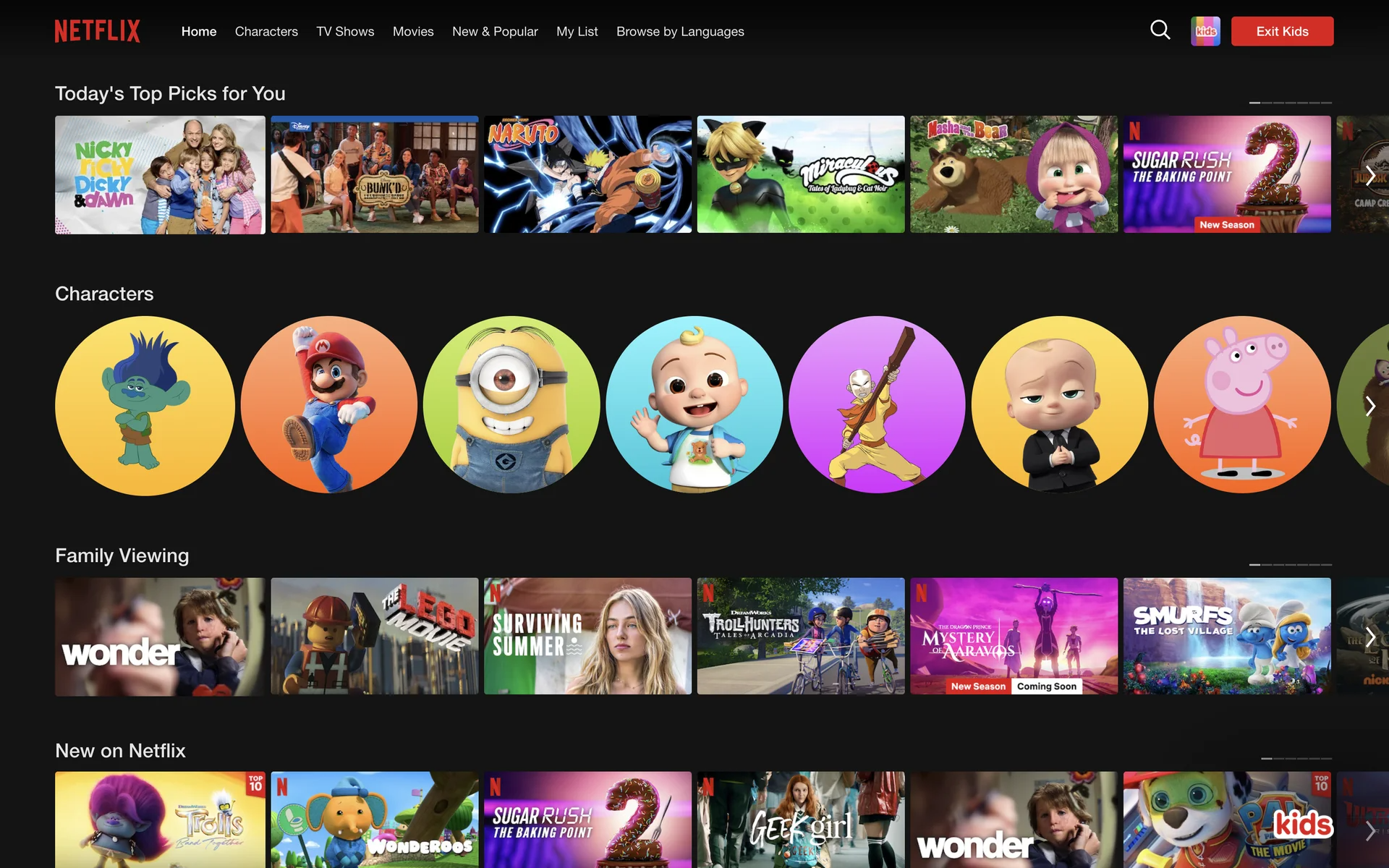Open The Lego Movie thumbnail

pyautogui.click(x=375, y=637)
